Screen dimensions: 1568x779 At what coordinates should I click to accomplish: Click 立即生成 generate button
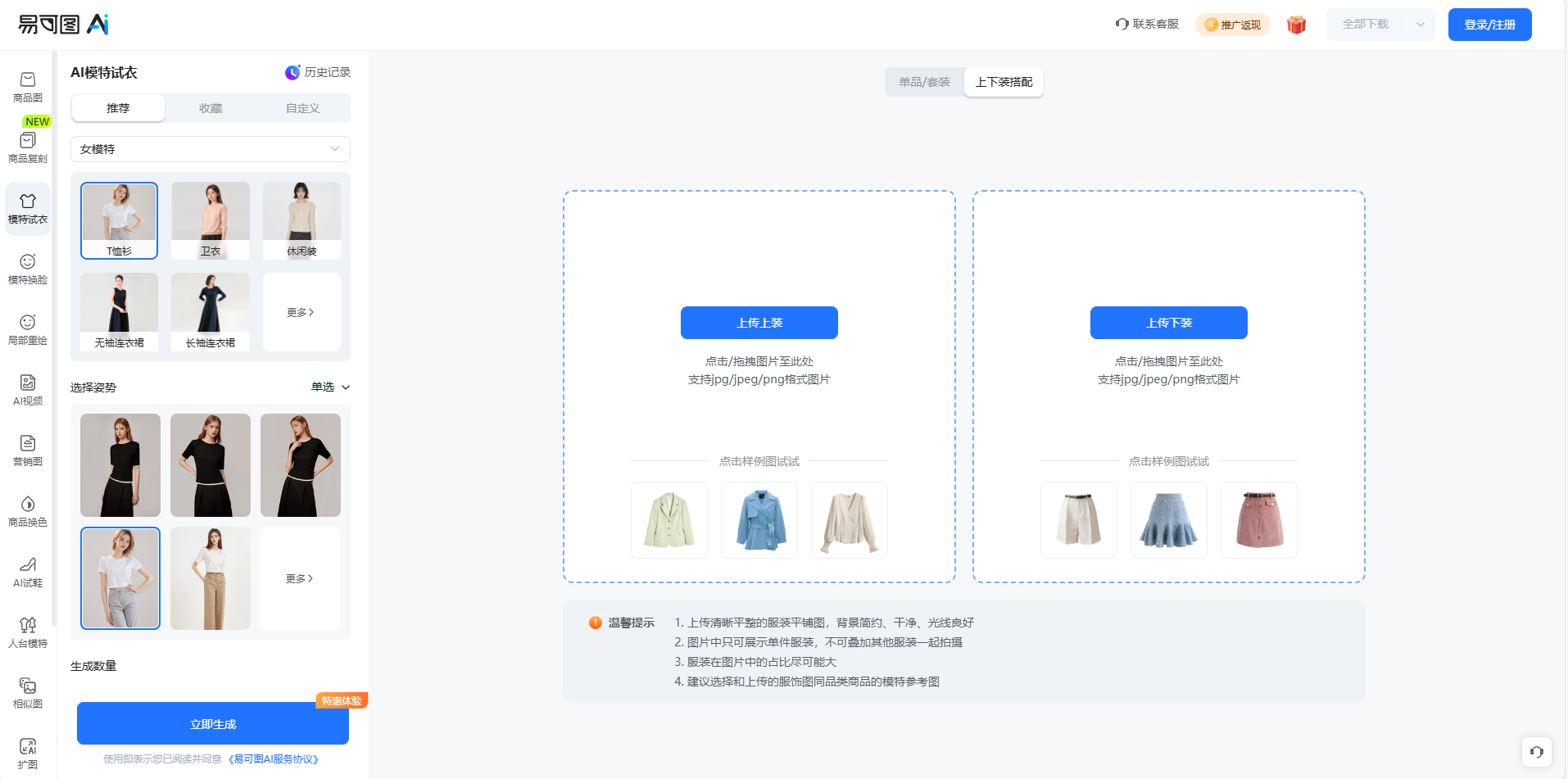(x=213, y=724)
